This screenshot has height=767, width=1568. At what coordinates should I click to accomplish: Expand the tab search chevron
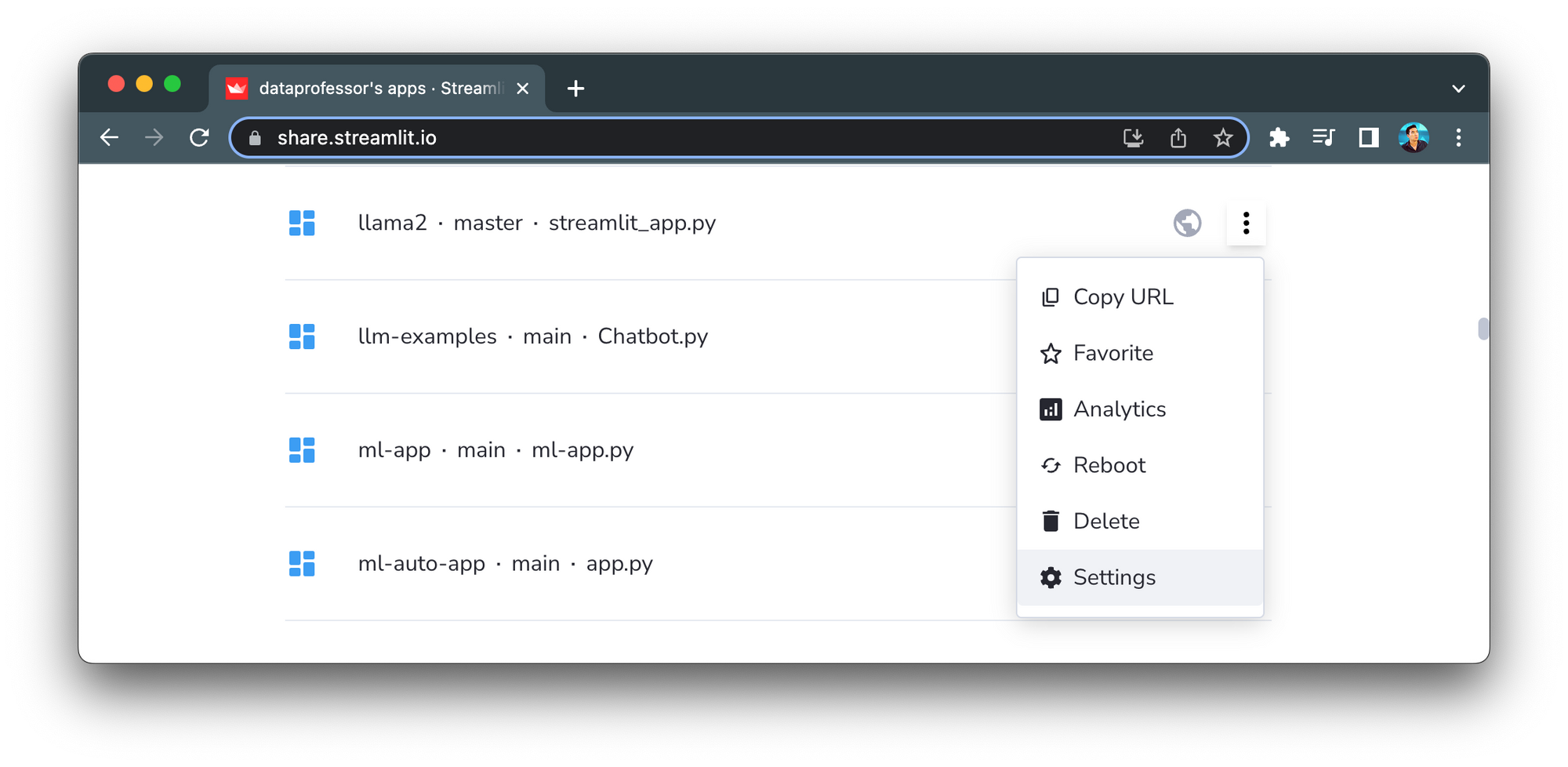tap(1457, 89)
